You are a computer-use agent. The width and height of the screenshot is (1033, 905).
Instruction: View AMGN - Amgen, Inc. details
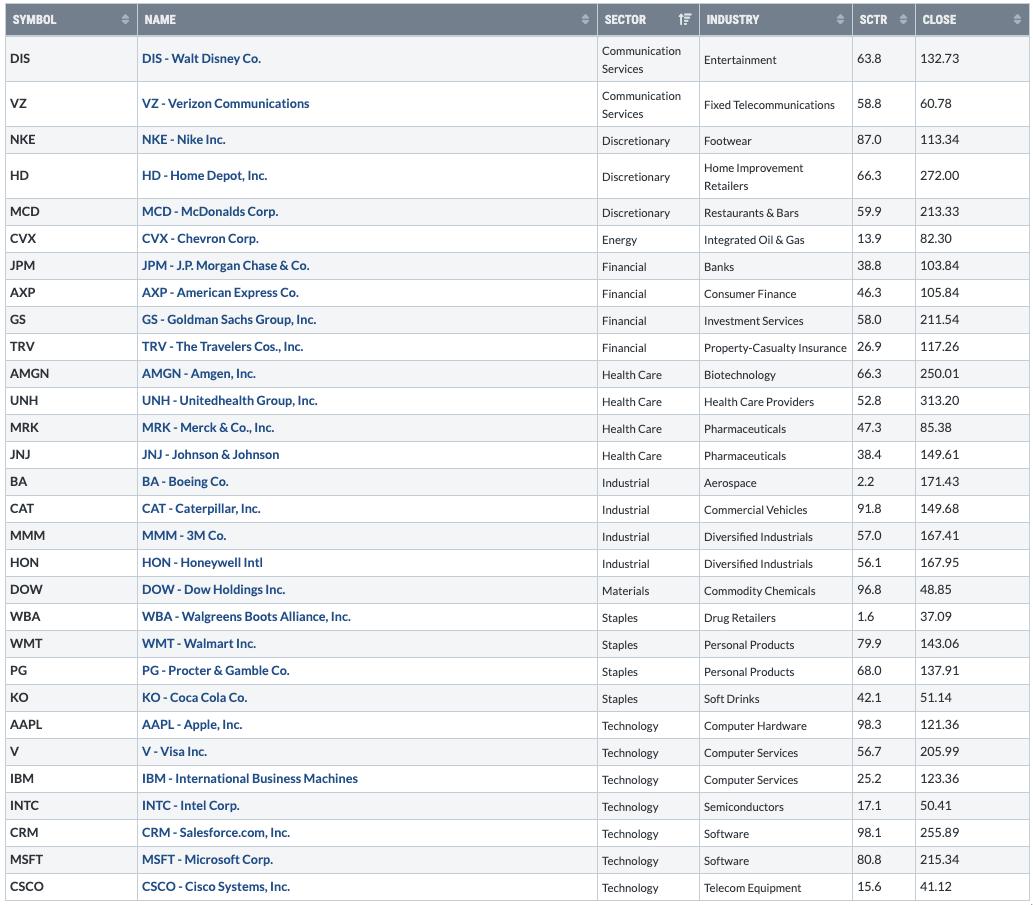tap(198, 374)
